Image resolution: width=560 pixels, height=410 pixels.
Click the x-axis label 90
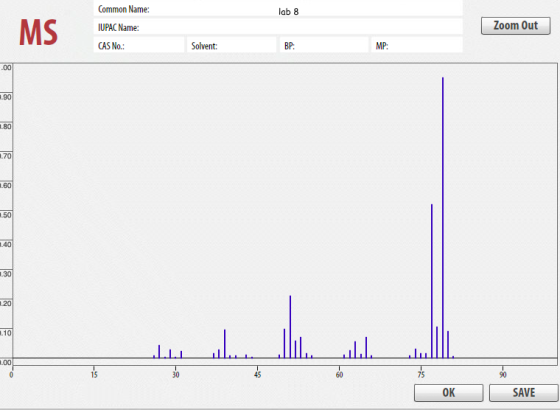503,375
